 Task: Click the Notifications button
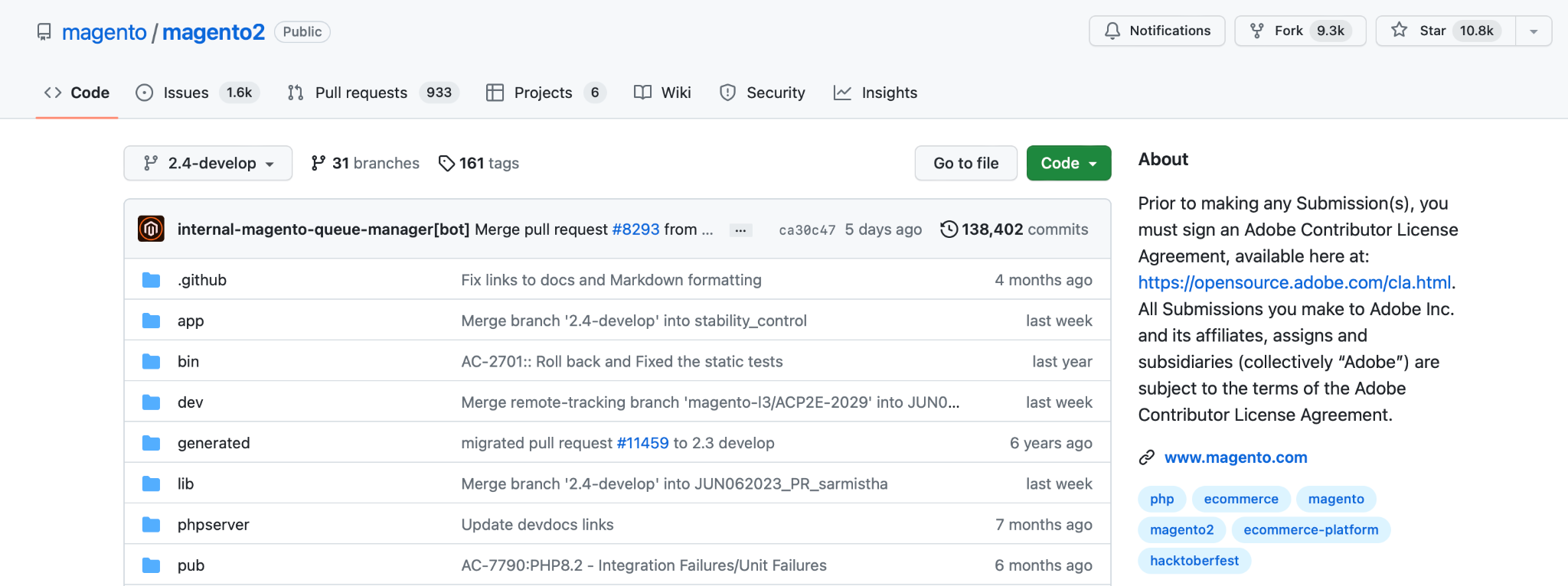pos(1157,31)
